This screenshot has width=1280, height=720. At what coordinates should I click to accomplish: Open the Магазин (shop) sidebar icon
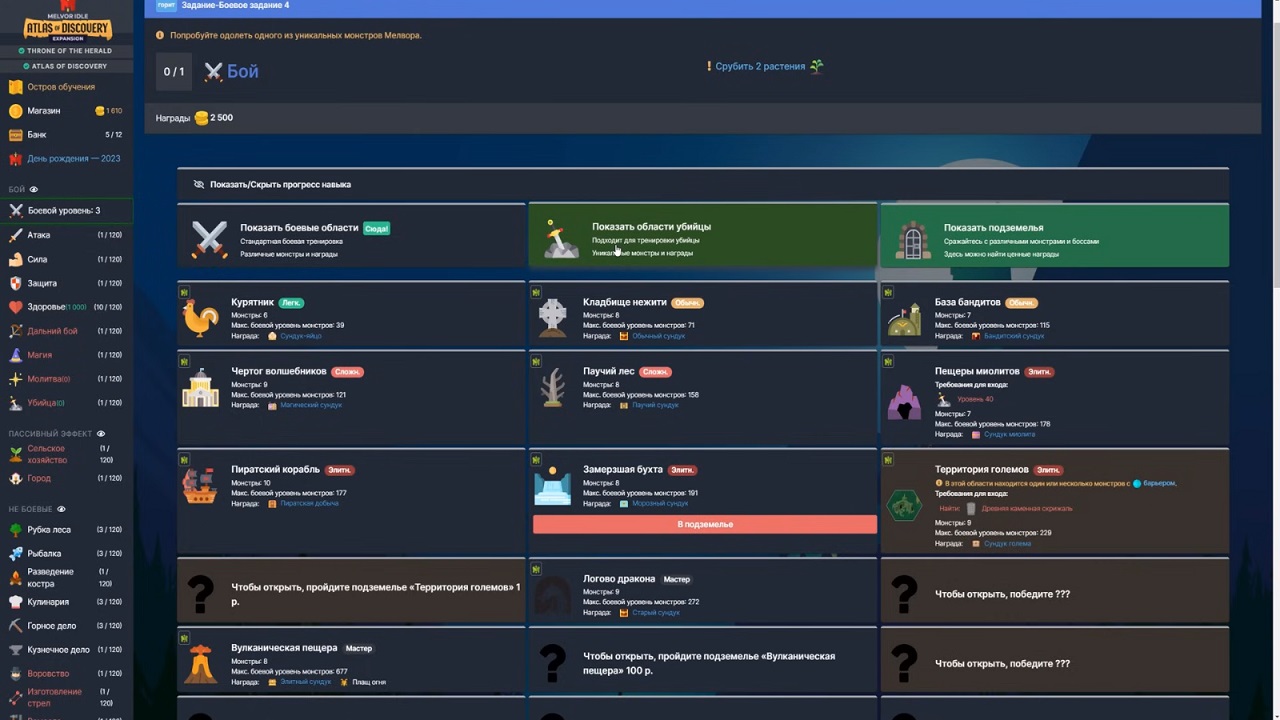coord(16,111)
